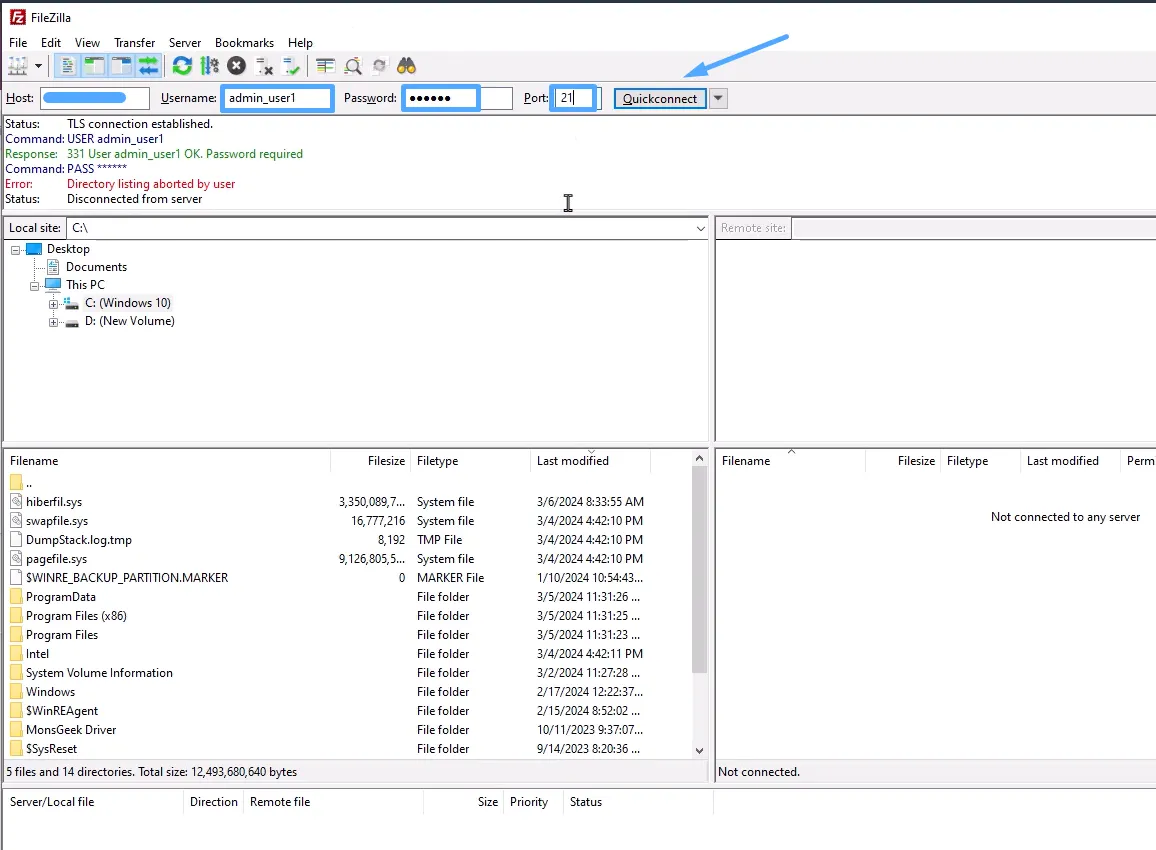Open the Bookmarks menu
This screenshot has width=1156, height=850.
(244, 43)
